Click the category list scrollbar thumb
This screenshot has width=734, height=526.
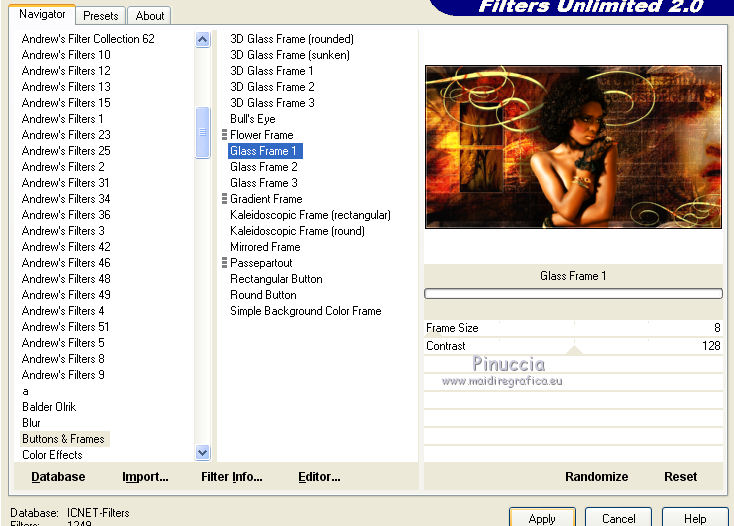click(x=202, y=132)
